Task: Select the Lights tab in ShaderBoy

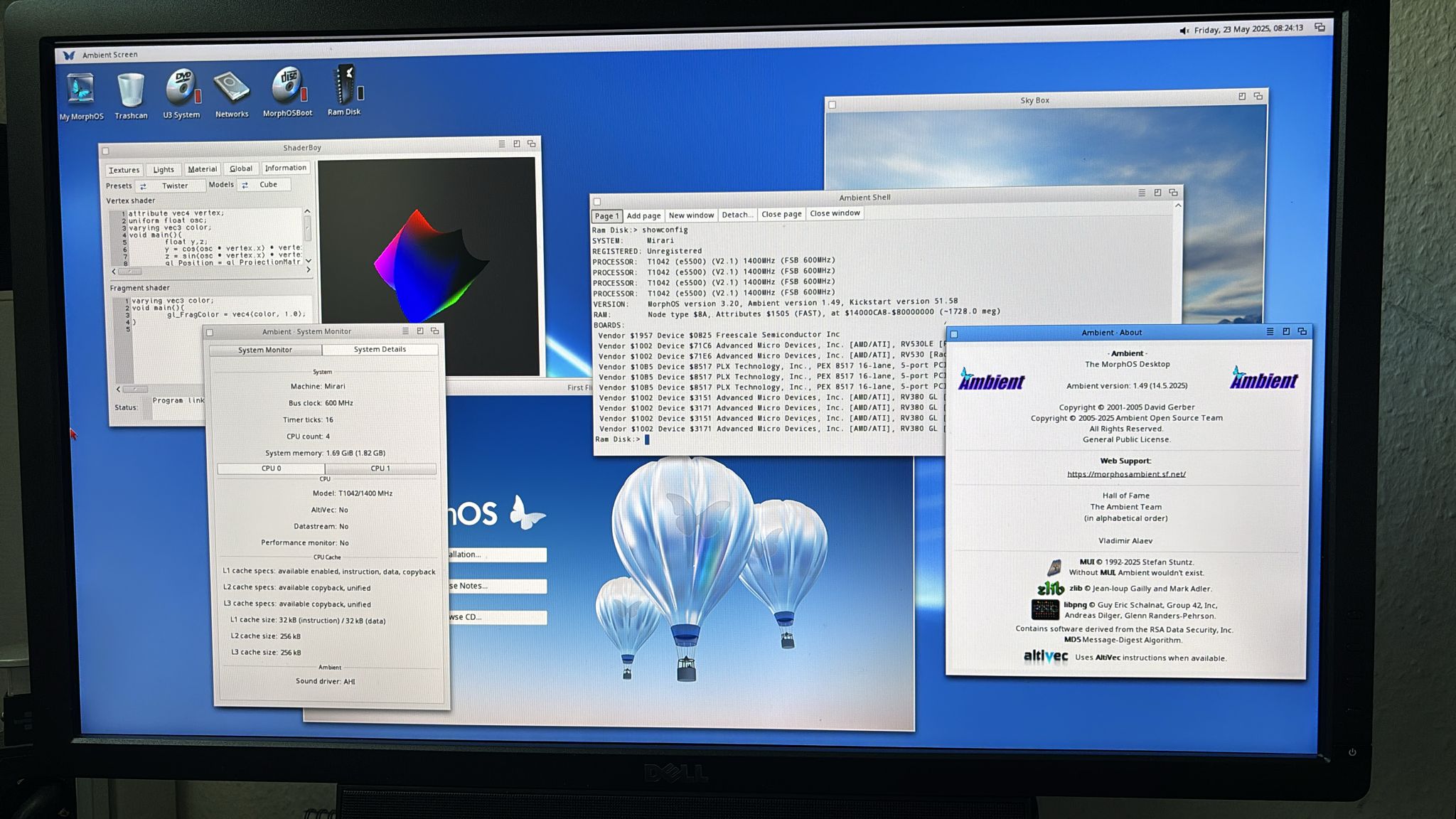Action: [x=164, y=170]
